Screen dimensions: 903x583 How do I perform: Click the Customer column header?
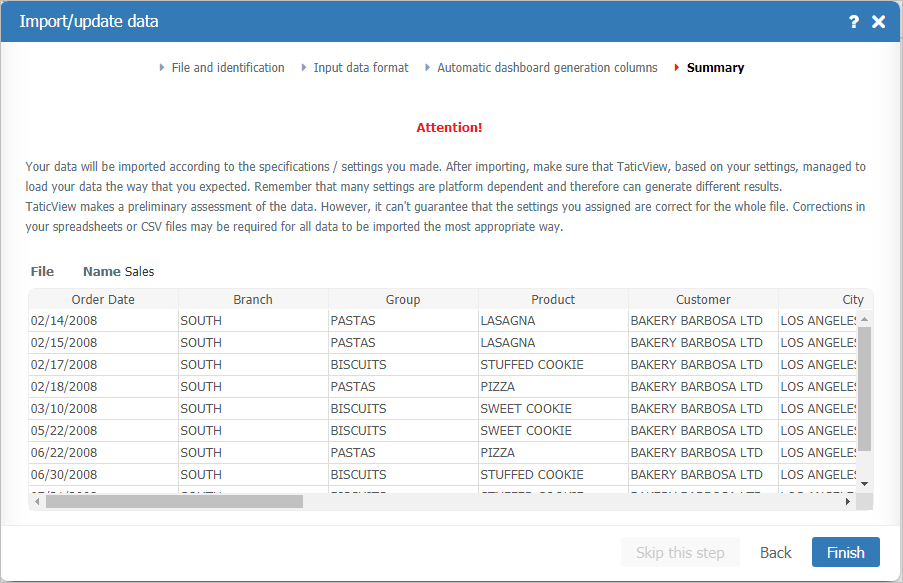click(702, 299)
